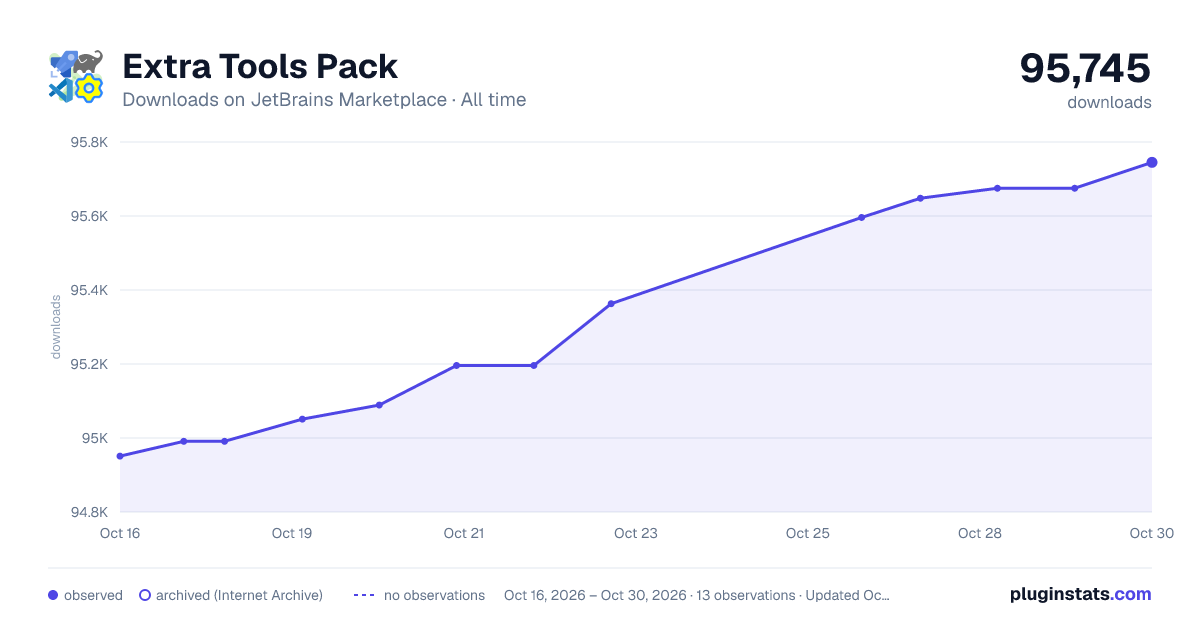Screen dimensions: 1200x630
Task: Click the Extra Tools Pack plugin icon
Action: (76, 77)
